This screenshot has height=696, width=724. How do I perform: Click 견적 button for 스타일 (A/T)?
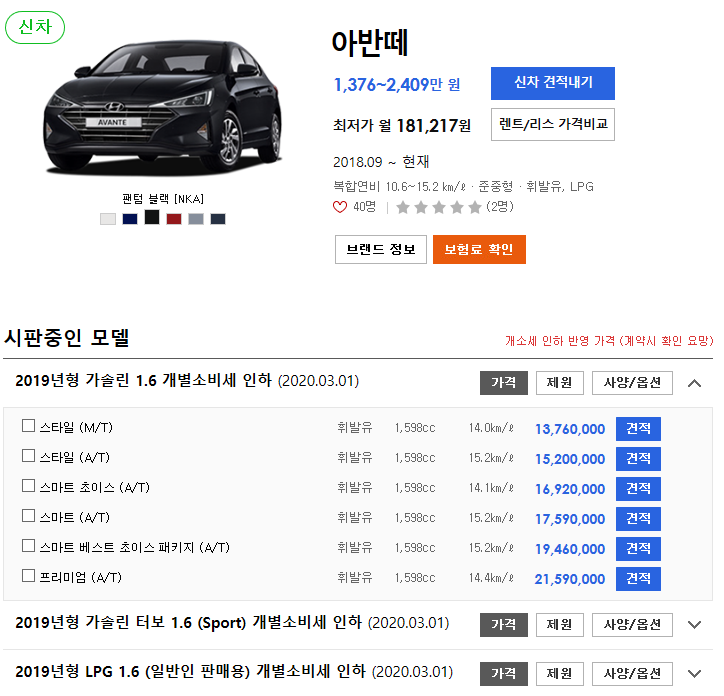click(638, 459)
